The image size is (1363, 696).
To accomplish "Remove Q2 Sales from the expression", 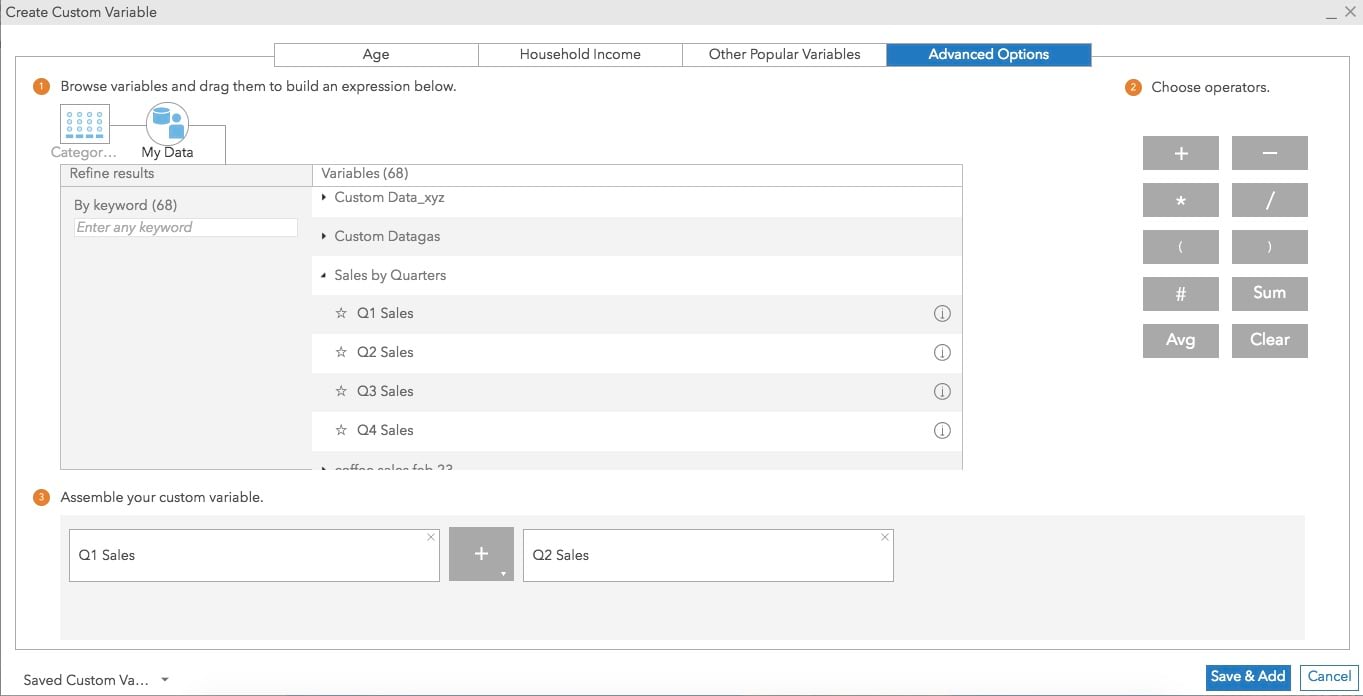I will point(885,537).
